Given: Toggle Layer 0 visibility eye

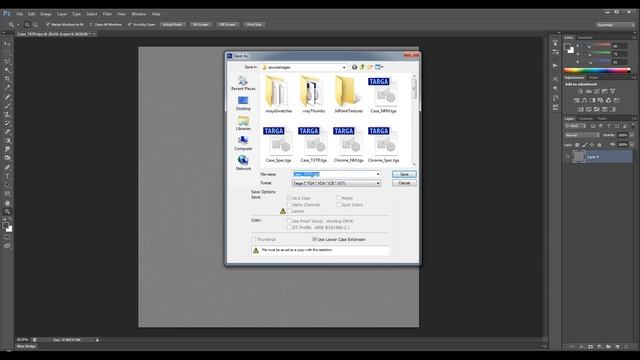Looking at the screenshot, I should coord(567,157).
